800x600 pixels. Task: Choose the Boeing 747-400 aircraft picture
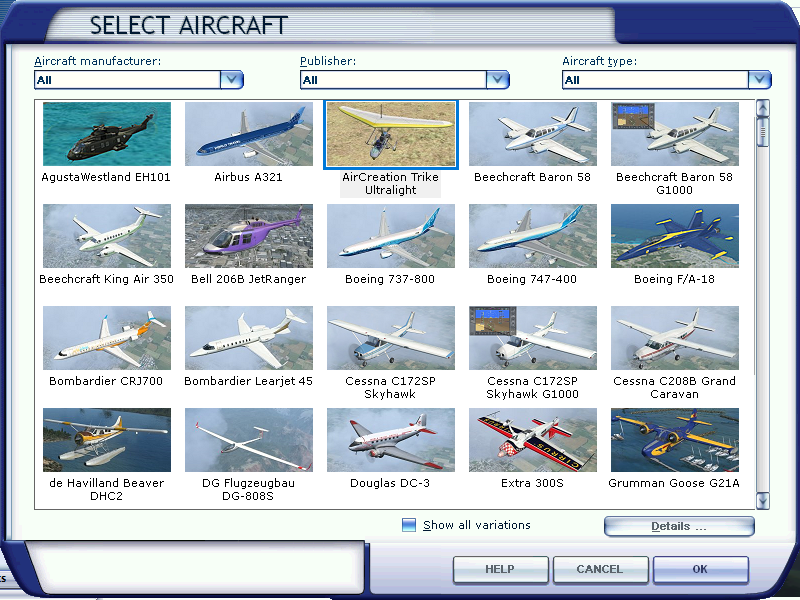tap(533, 236)
